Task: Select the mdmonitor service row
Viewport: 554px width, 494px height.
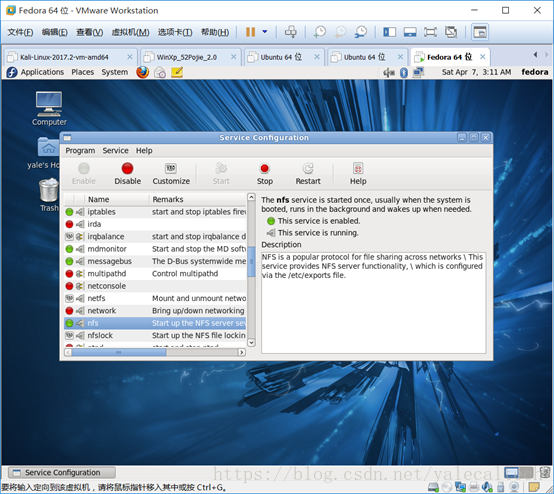Action: pyautogui.click(x=155, y=249)
